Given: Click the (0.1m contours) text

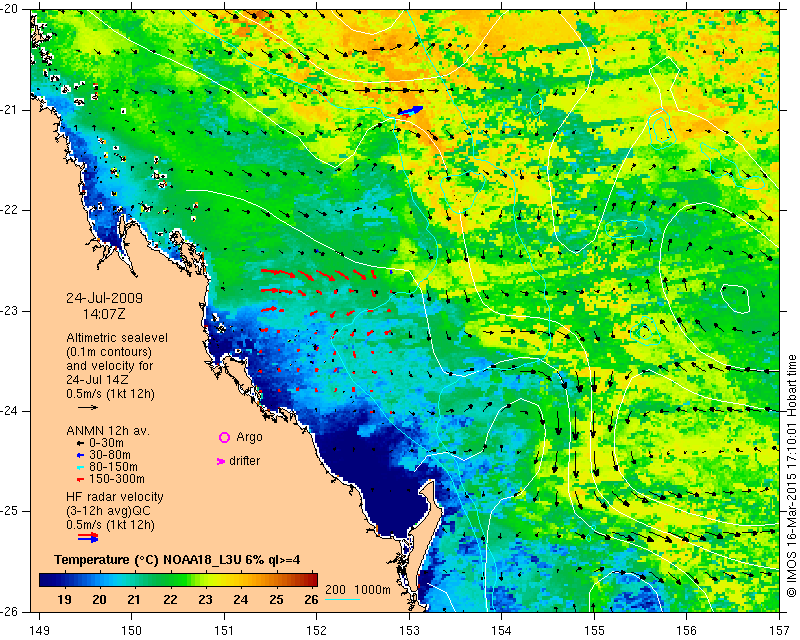Looking at the screenshot, I should coord(109,352).
